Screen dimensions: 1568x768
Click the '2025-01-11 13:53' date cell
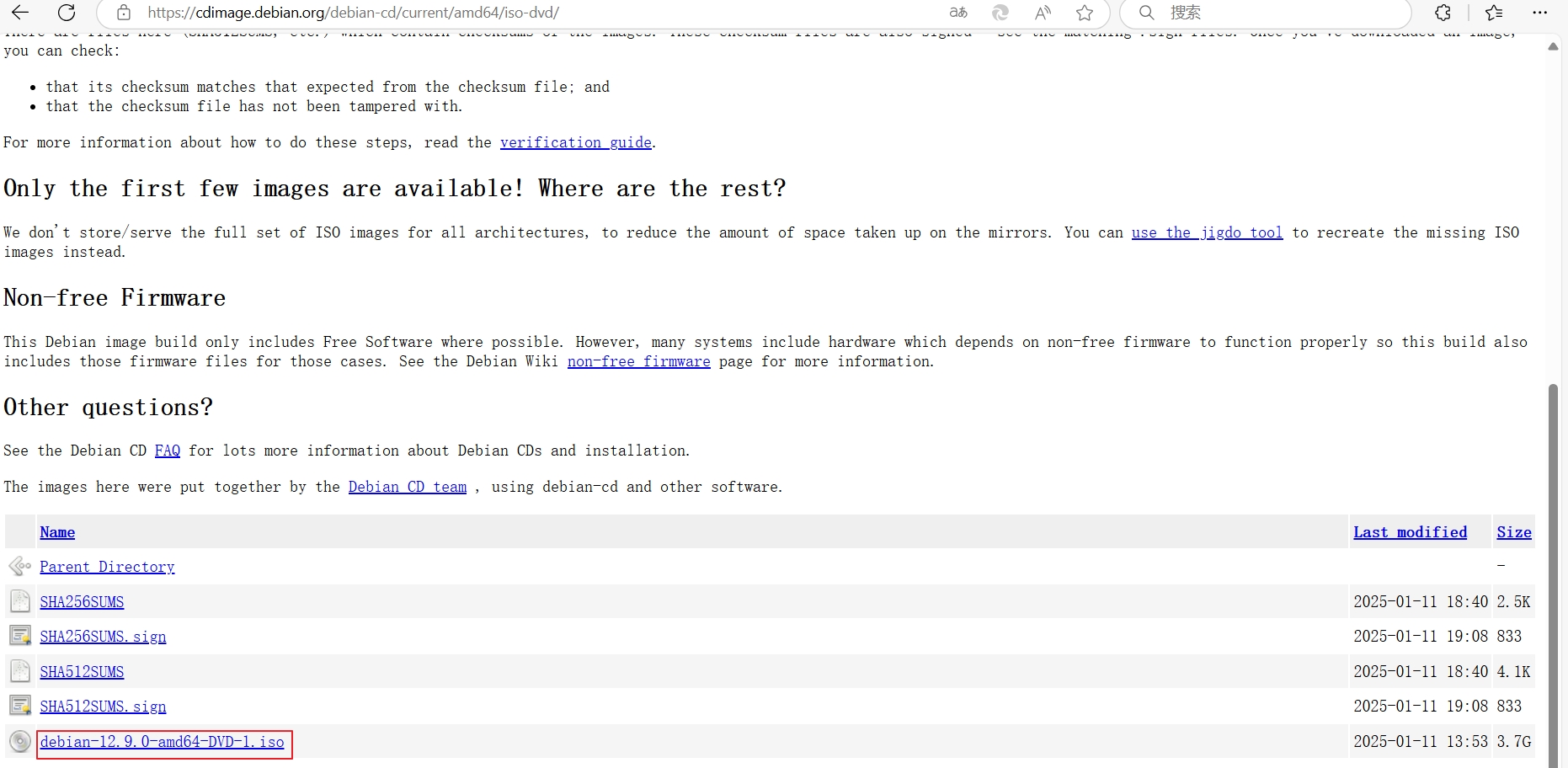tap(1421, 742)
